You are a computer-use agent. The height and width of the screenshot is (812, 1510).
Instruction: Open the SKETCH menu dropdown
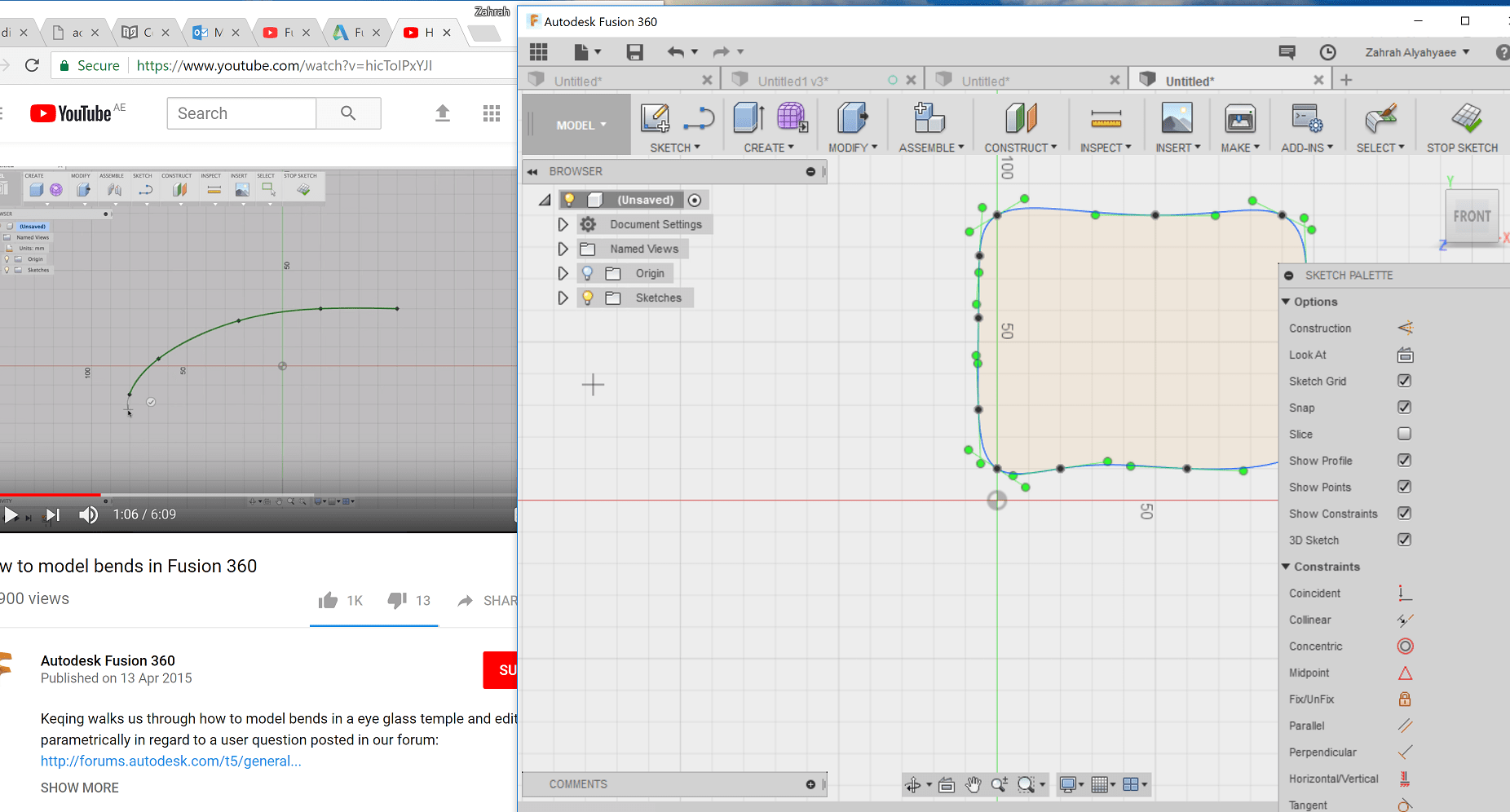tap(675, 148)
